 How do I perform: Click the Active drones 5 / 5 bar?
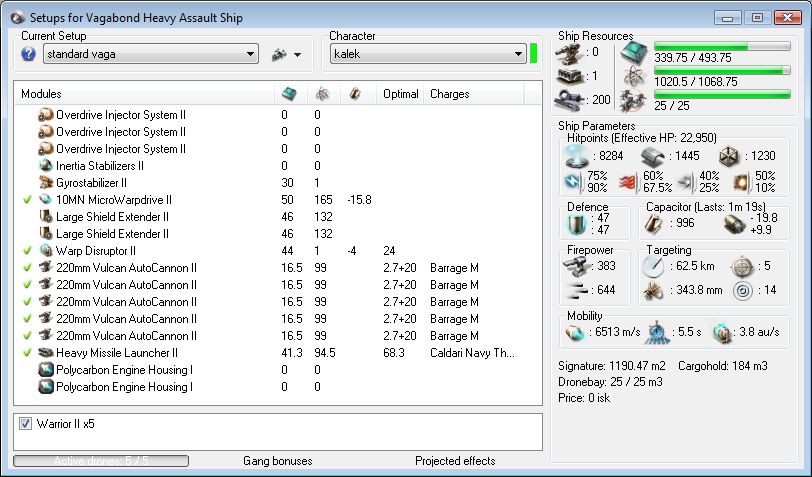pyautogui.click(x=101, y=460)
